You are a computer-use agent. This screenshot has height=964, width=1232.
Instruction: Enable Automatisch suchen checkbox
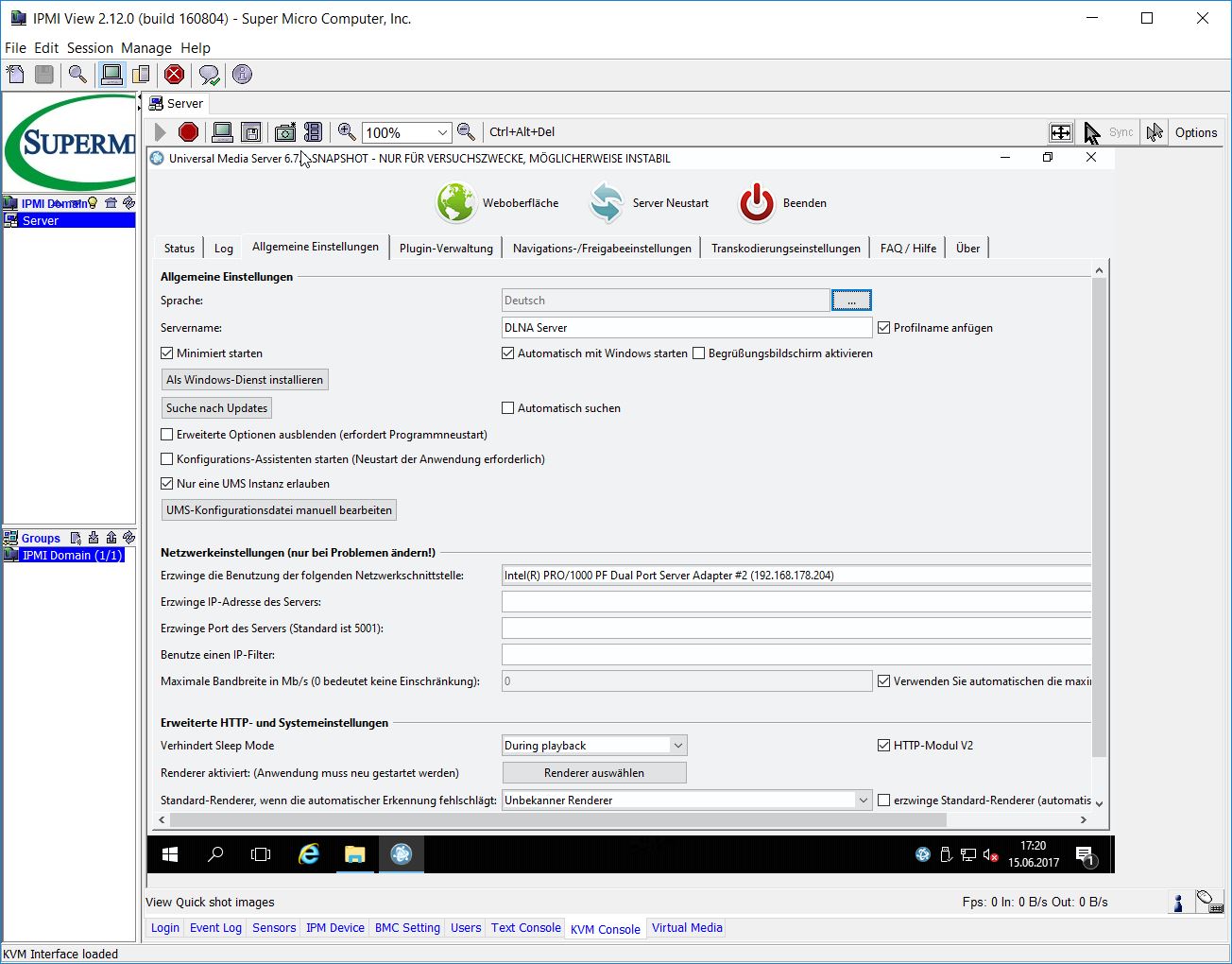point(508,408)
